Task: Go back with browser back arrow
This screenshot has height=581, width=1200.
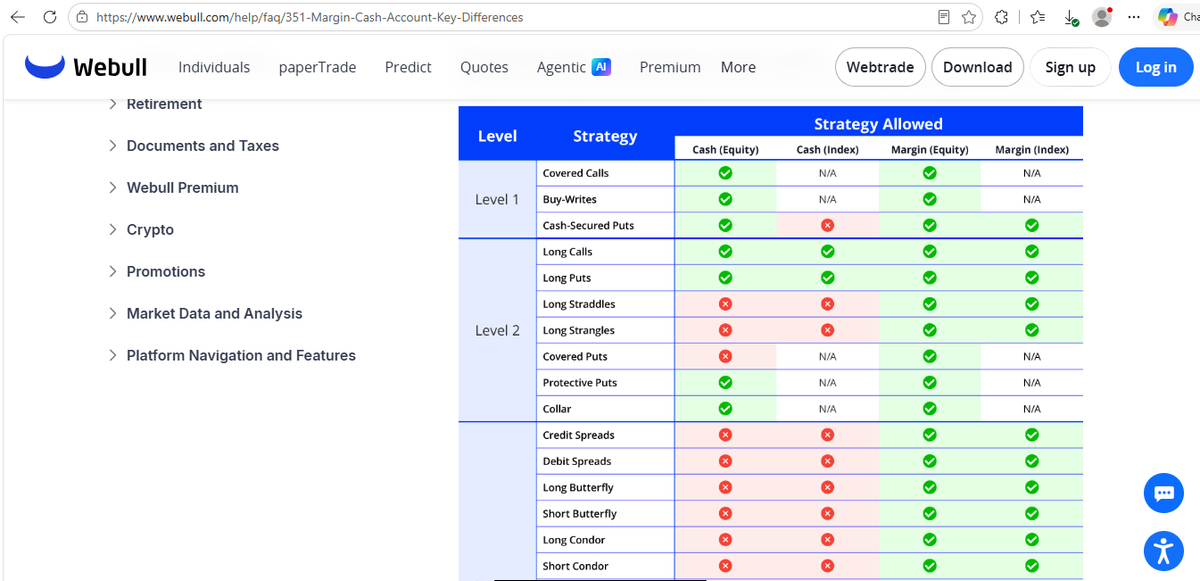Action: 17,17
